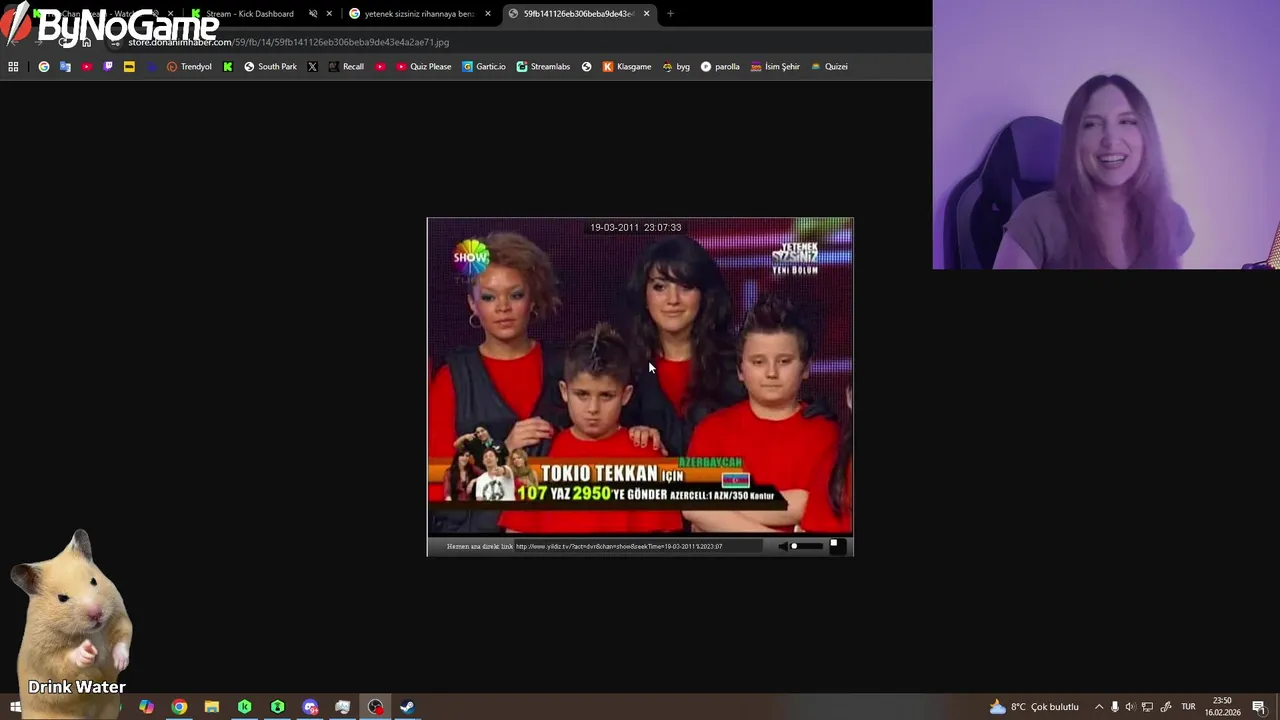This screenshot has width=1280, height=720.
Task: Expand the hidden system tray icons
Action: click(1099, 707)
